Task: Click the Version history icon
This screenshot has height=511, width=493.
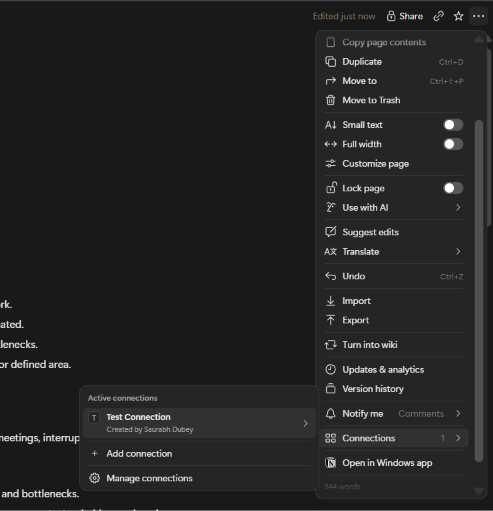Action: point(330,389)
